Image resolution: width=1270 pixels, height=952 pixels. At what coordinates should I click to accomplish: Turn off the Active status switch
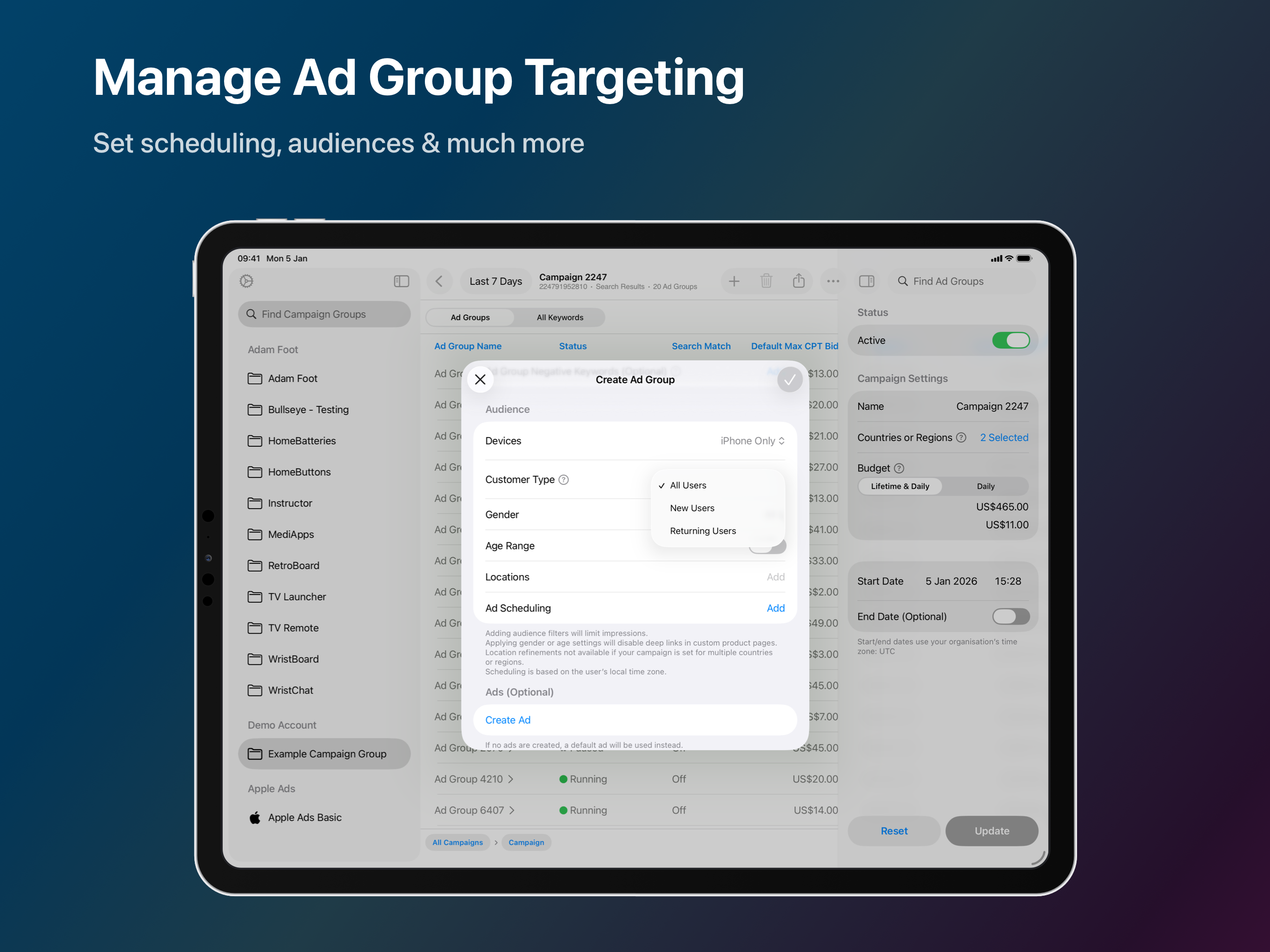pyautogui.click(x=1011, y=340)
